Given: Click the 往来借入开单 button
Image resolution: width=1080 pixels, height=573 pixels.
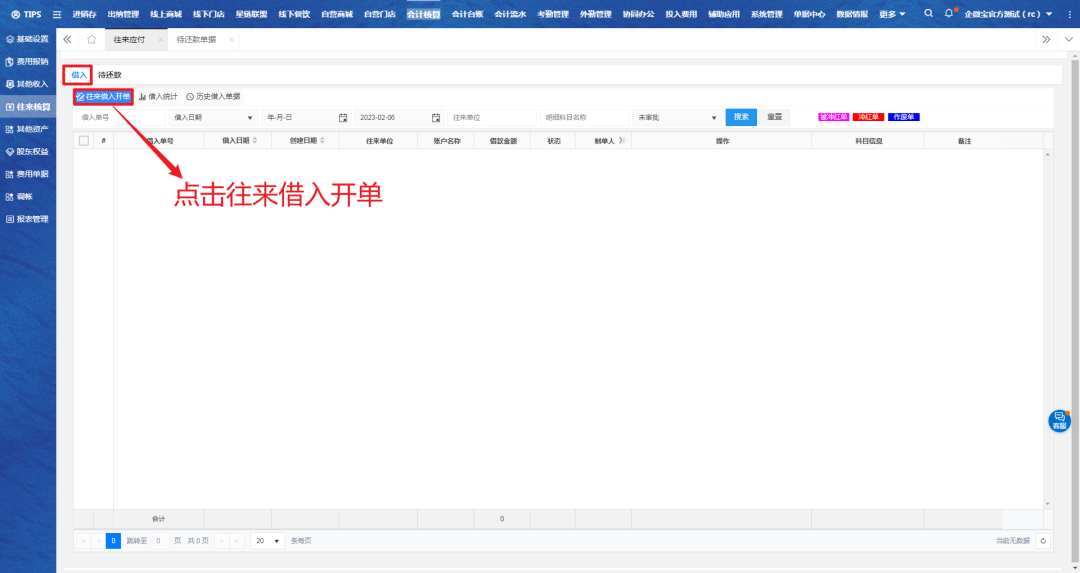Looking at the screenshot, I should point(104,97).
